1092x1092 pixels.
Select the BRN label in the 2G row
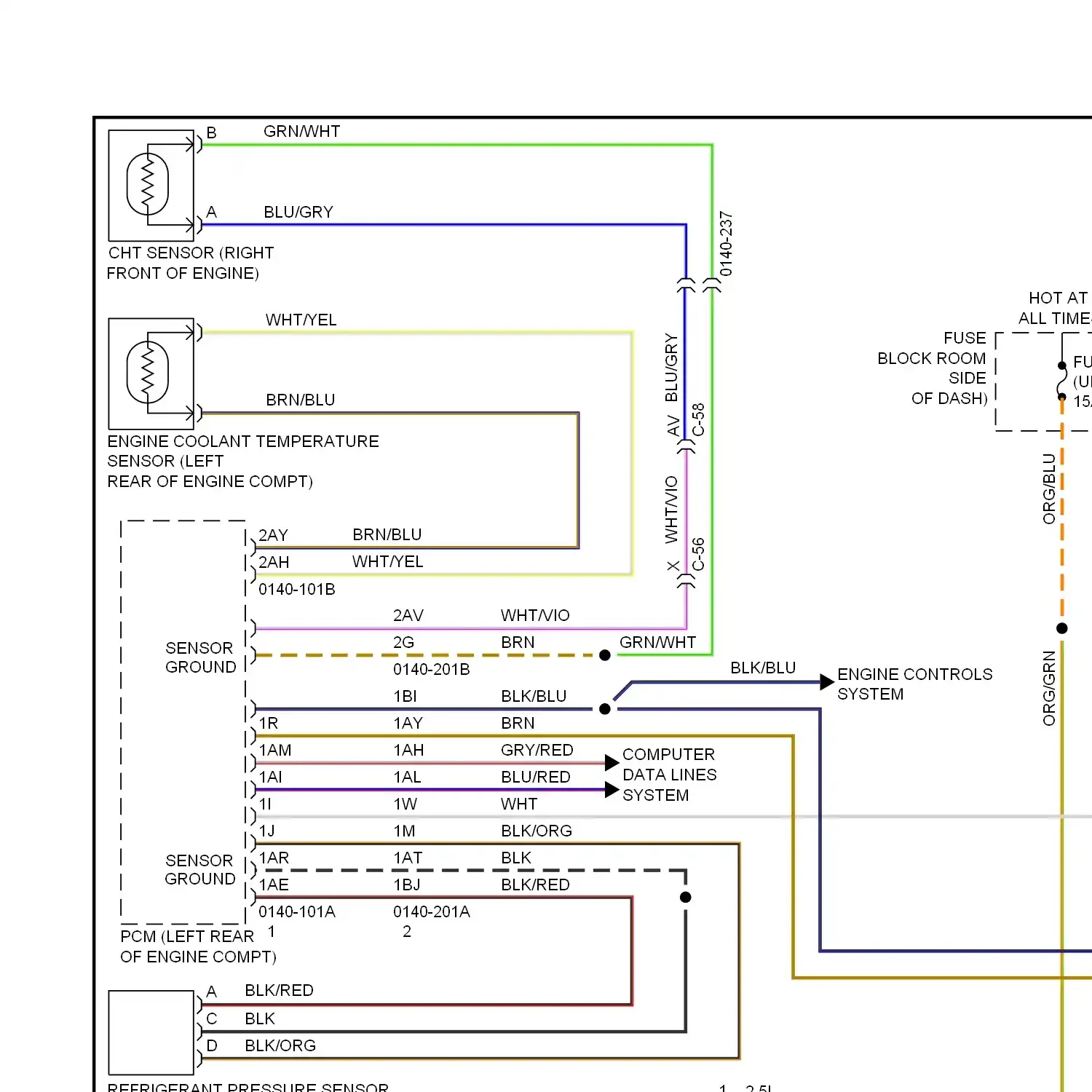[518, 643]
